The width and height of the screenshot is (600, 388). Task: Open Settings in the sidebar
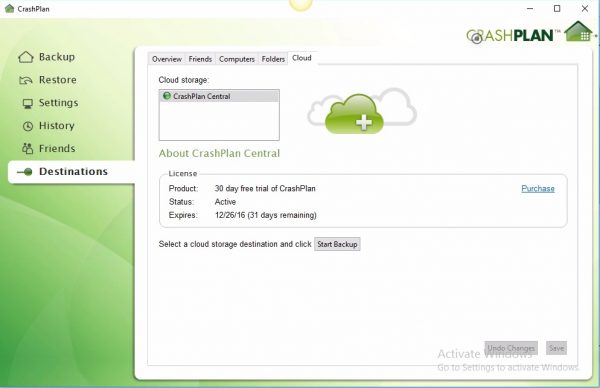pos(58,103)
